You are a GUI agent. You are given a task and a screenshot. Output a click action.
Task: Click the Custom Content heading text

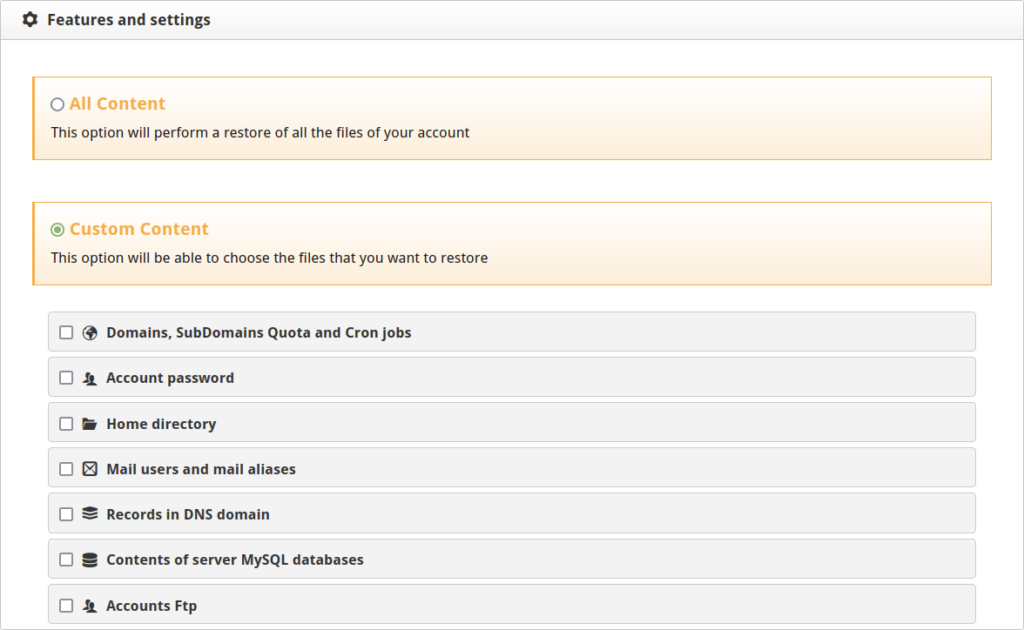tap(139, 229)
